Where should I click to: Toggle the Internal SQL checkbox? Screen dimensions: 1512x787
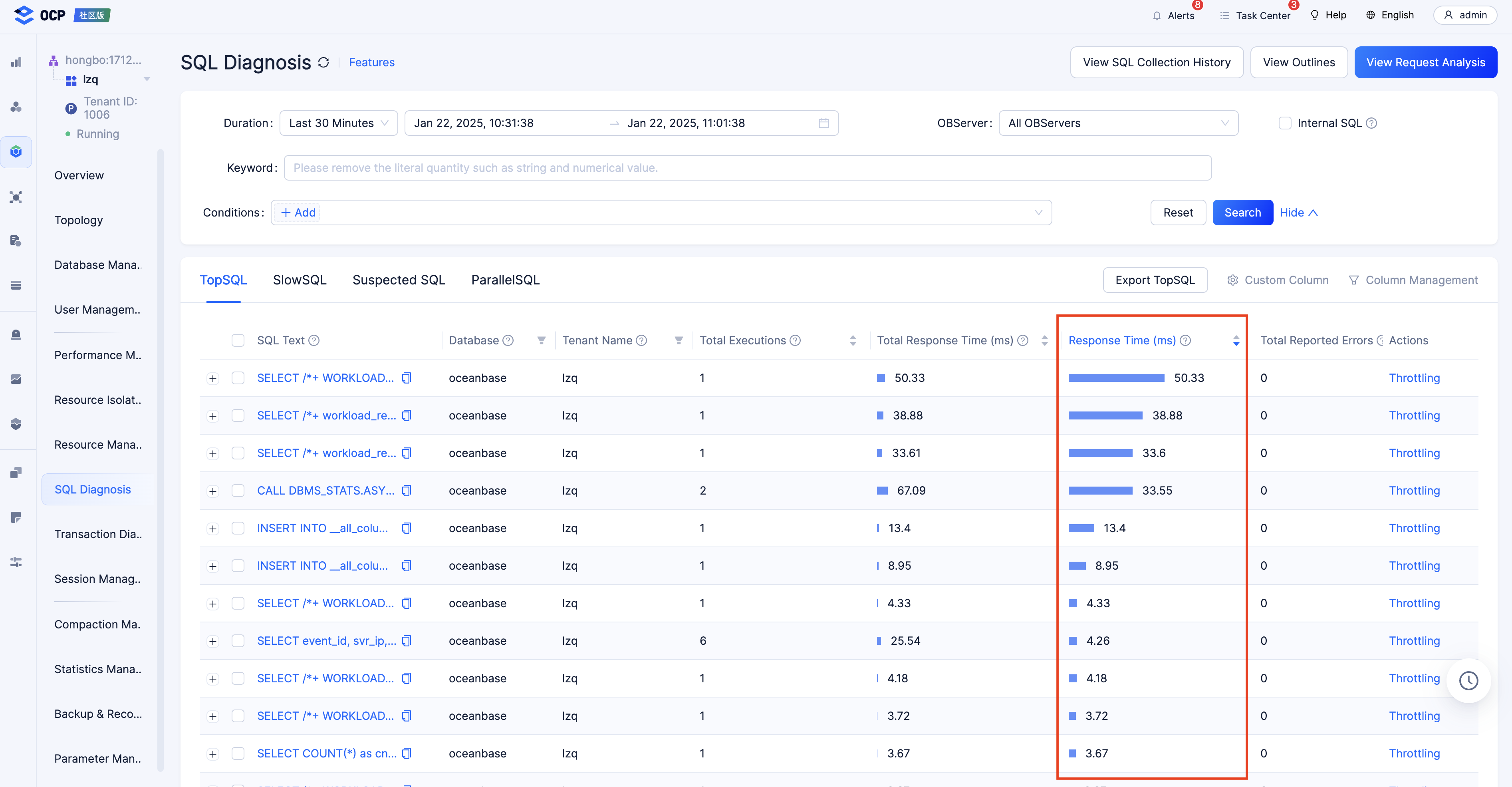[1285, 123]
